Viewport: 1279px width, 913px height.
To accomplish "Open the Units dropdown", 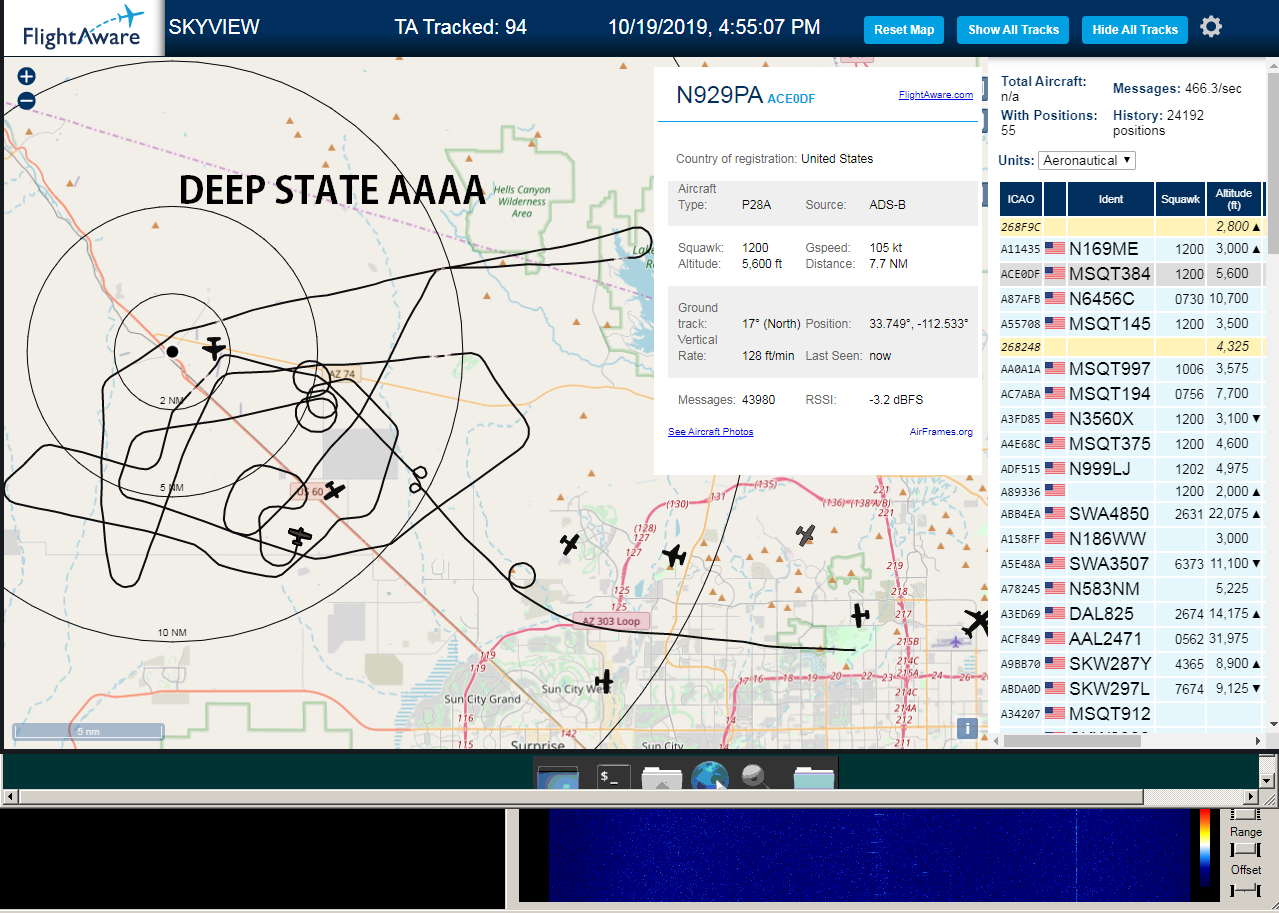I will [1087, 160].
